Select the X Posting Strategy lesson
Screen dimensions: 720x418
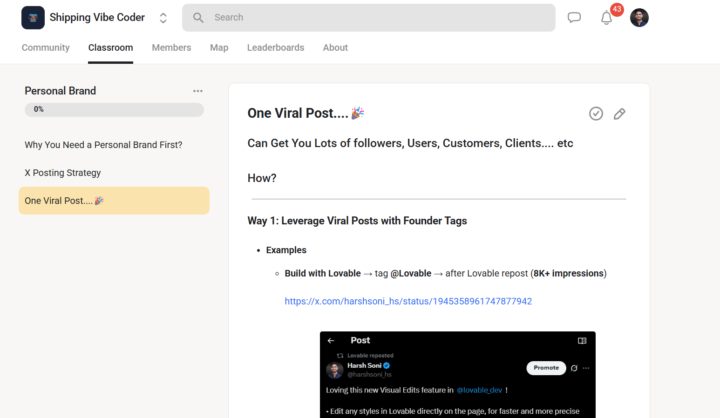pyautogui.click(x=63, y=173)
